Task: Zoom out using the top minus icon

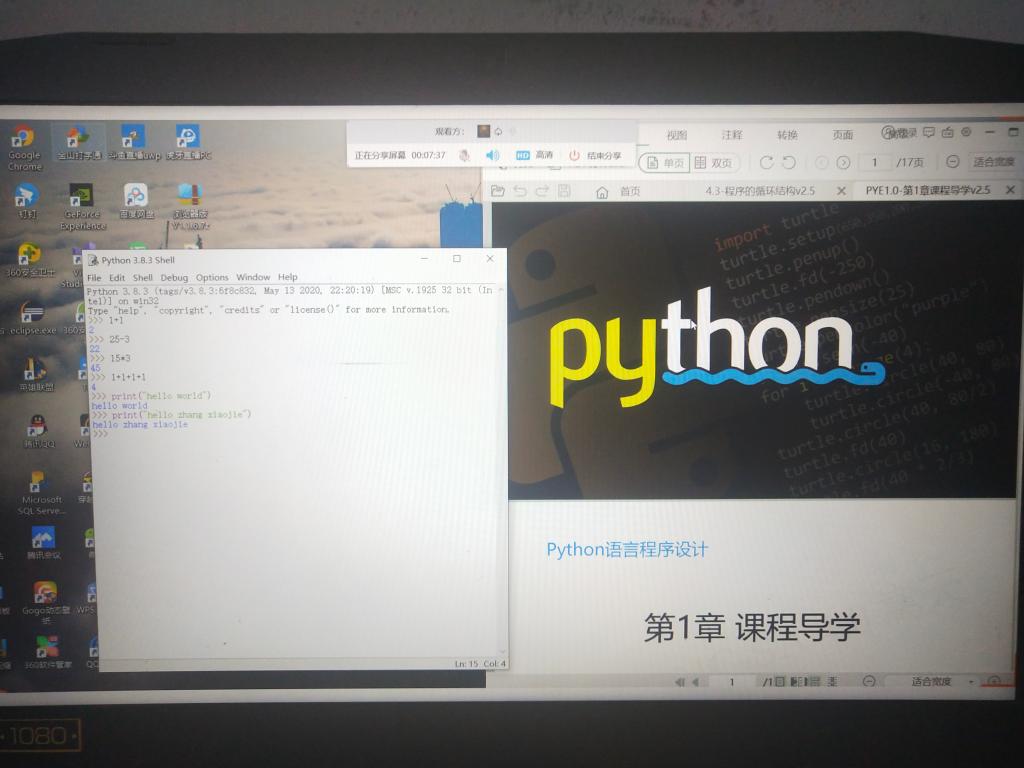Action: (x=953, y=161)
